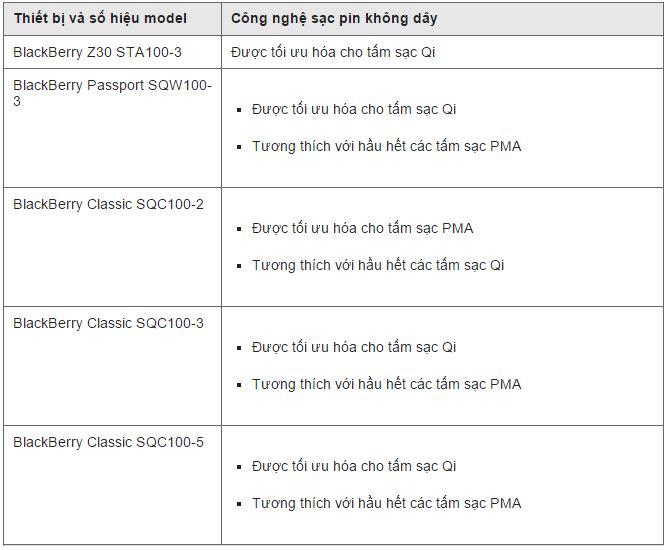Image resolution: width=668 pixels, height=550 pixels.
Task: Click the Qi optimized line for Classic SQC100-5
Action: pos(354,466)
